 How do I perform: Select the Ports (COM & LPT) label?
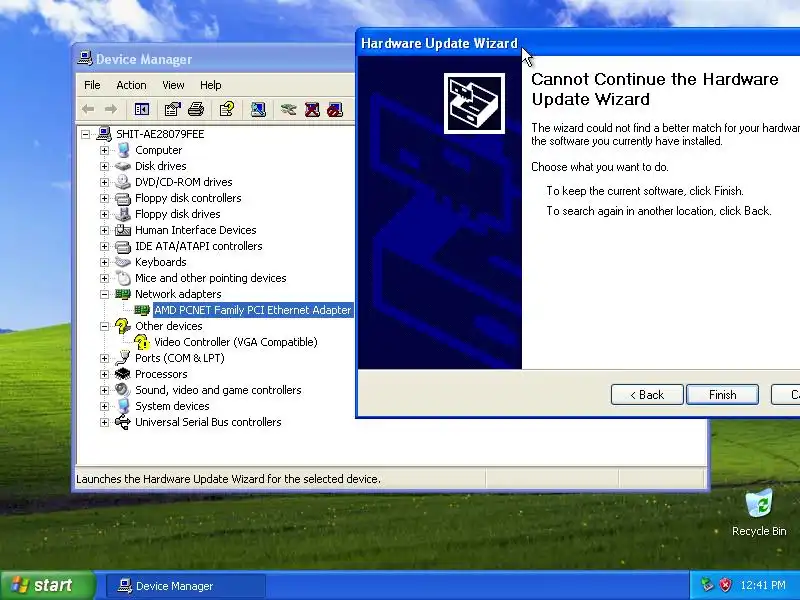[180, 358]
